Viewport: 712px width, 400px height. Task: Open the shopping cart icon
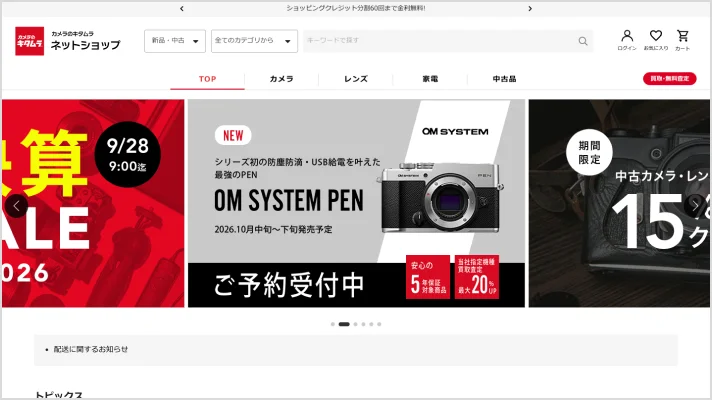(x=682, y=40)
